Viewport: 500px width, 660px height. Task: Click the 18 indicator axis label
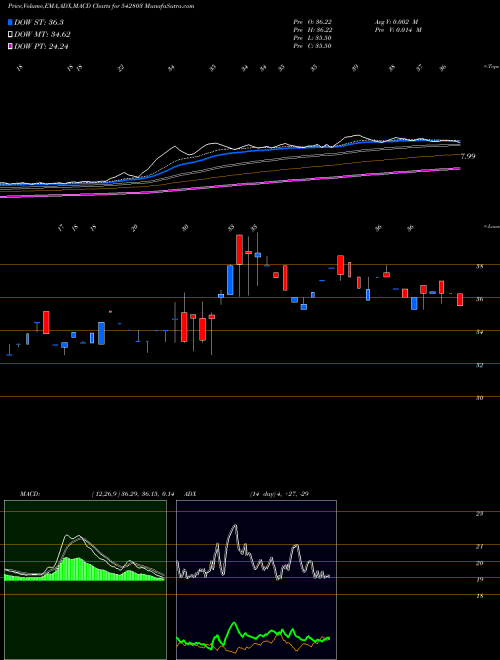pyautogui.click(x=479, y=596)
